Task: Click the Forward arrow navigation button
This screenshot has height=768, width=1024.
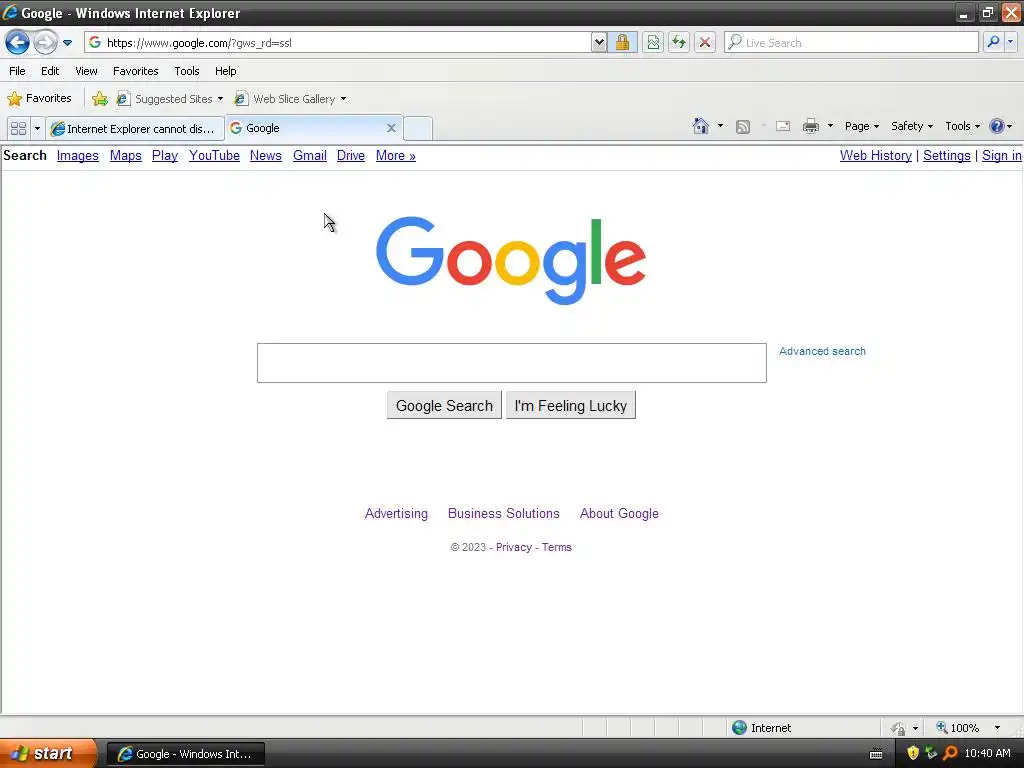Action: pyautogui.click(x=45, y=42)
